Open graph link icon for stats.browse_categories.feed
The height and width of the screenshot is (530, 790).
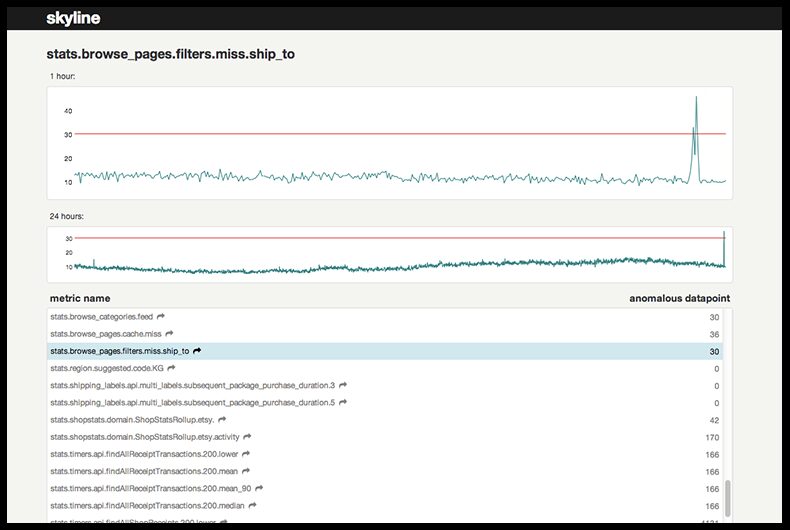pos(161,316)
